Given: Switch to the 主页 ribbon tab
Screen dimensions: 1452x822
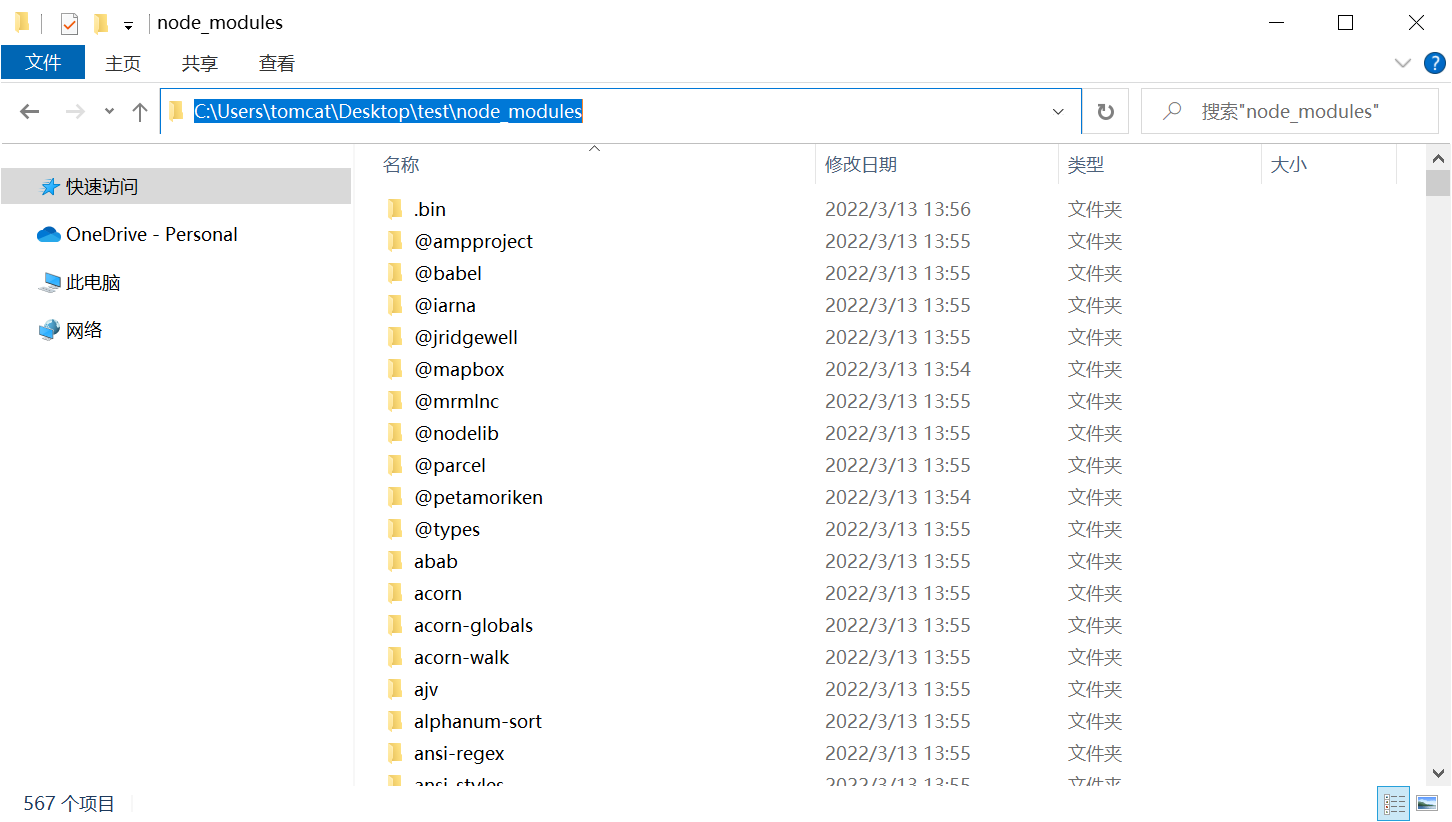Looking at the screenshot, I should point(123,63).
